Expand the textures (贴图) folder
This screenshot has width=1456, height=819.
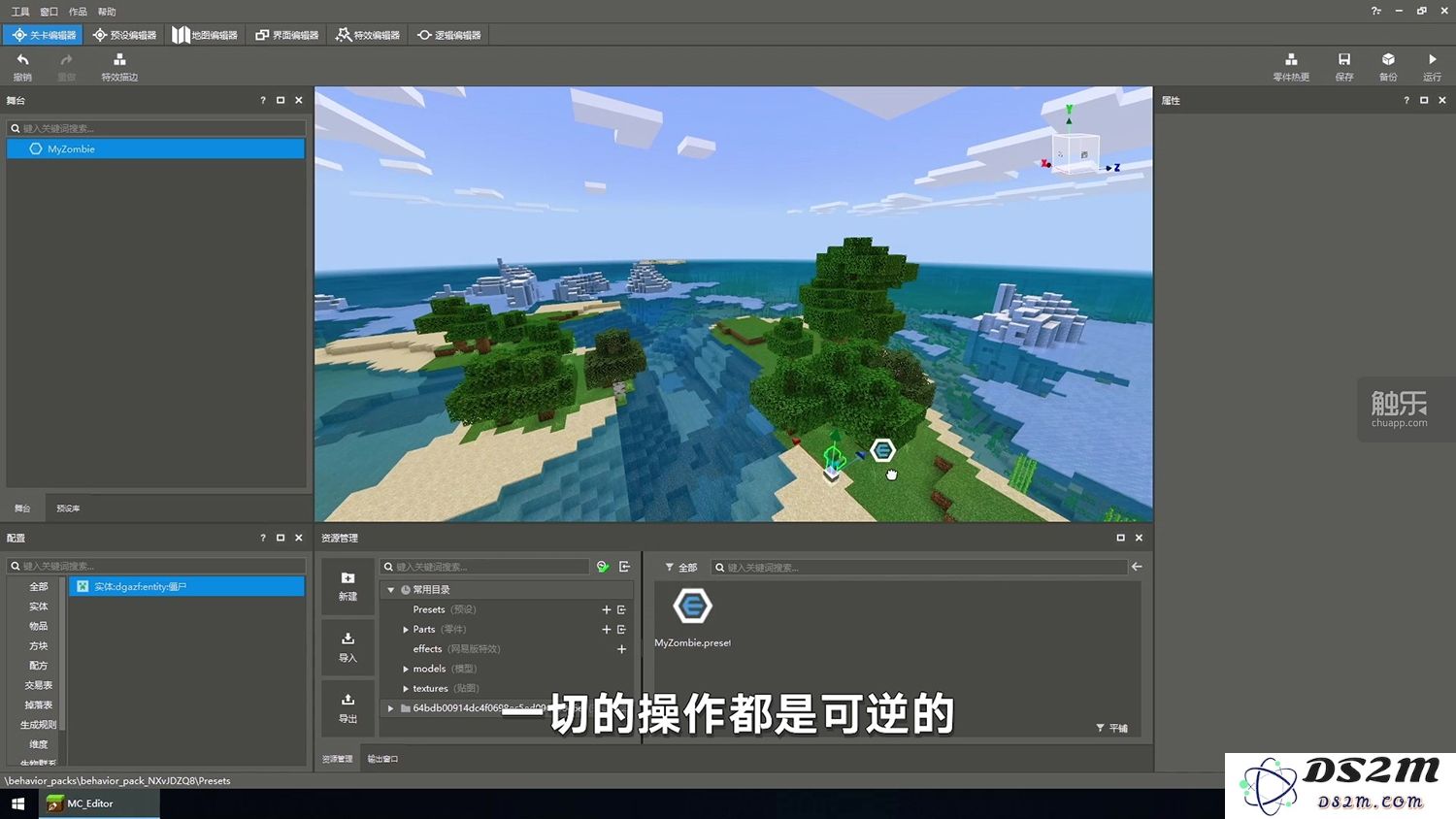pos(406,689)
